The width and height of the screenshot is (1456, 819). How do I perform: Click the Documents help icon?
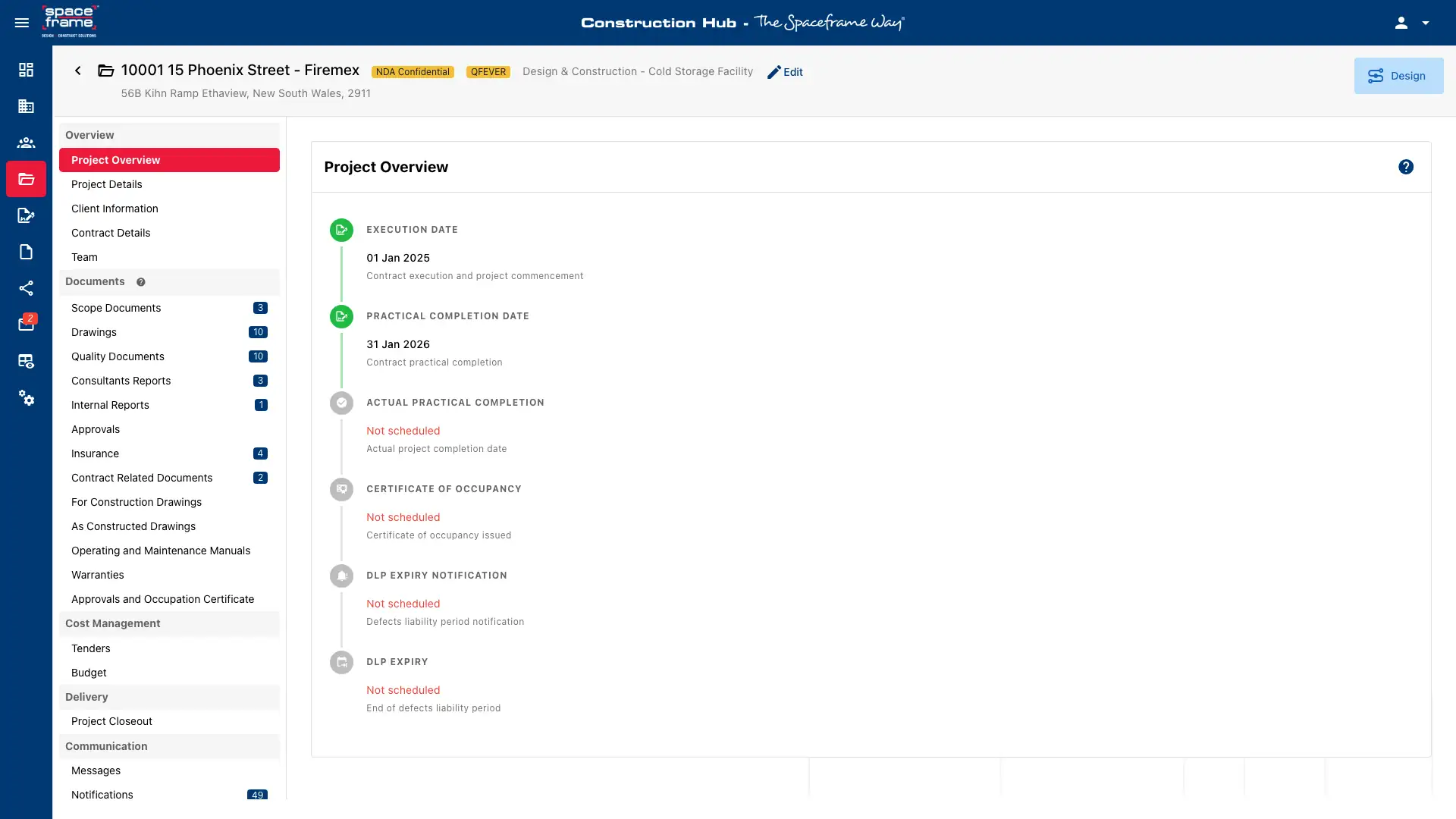[140, 282]
